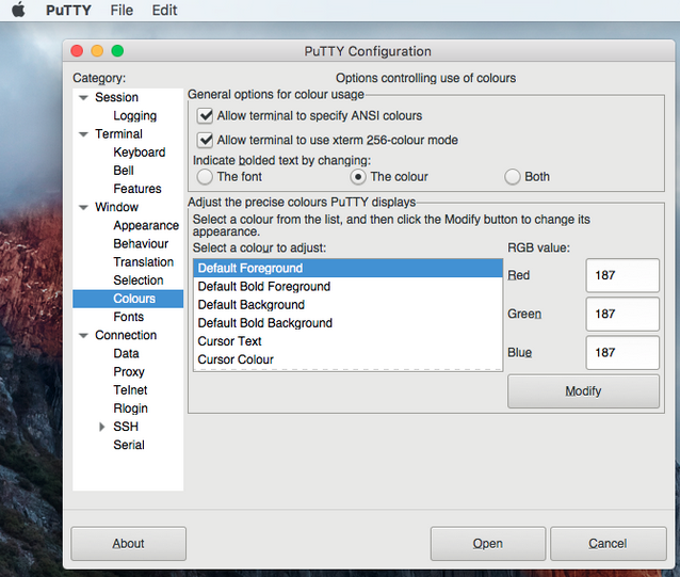Click the yellow minimize window button
This screenshot has height=577, width=680.
(97, 51)
